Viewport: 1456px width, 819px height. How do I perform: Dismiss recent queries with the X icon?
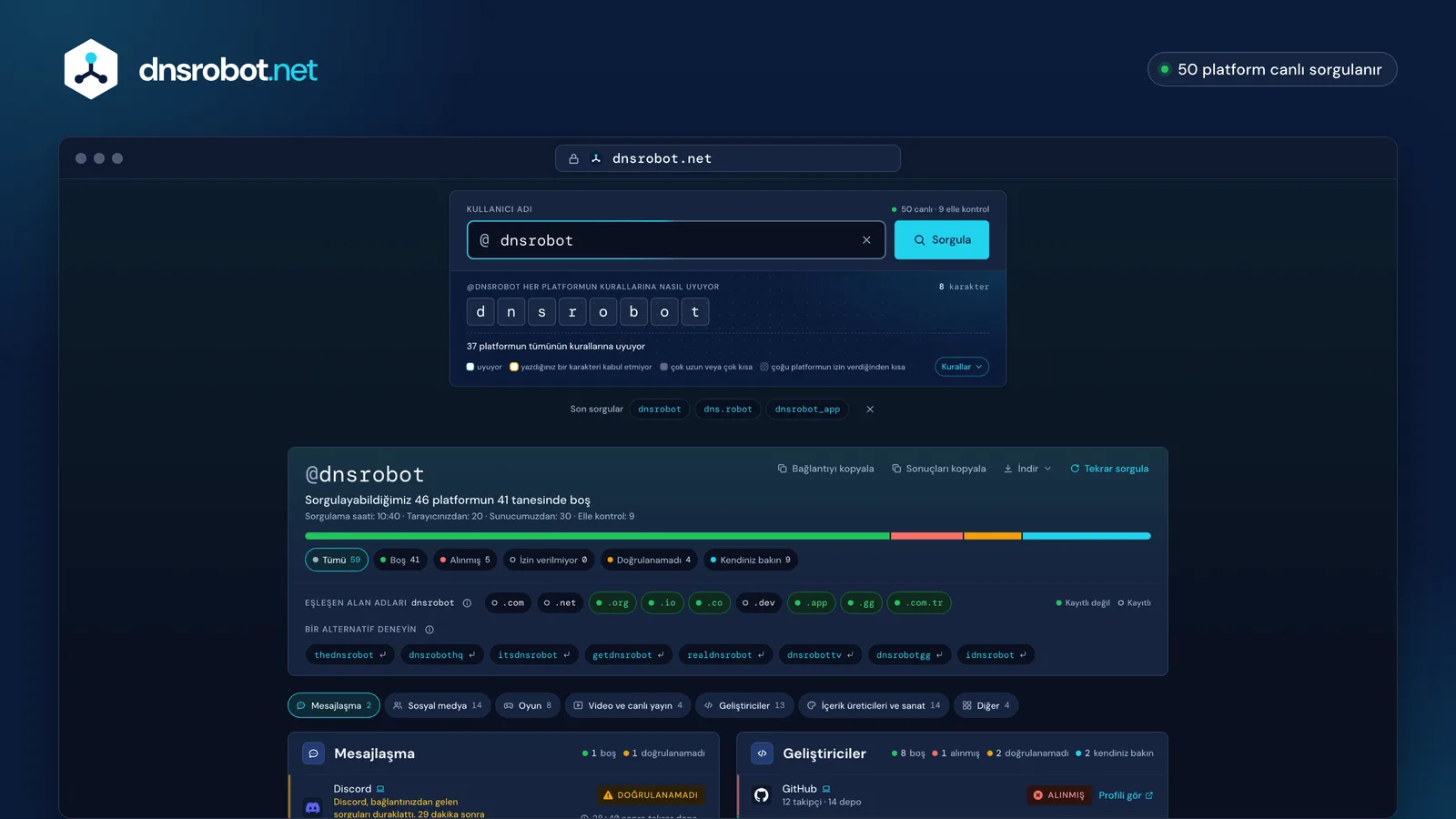tap(870, 409)
